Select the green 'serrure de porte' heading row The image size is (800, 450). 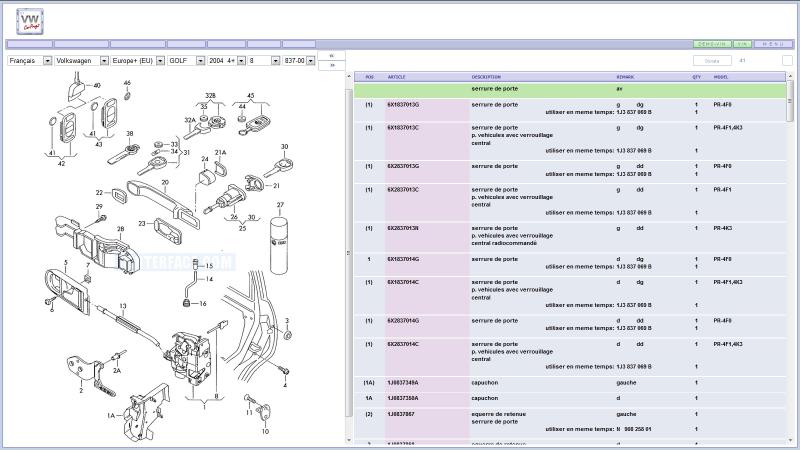pos(570,91)
